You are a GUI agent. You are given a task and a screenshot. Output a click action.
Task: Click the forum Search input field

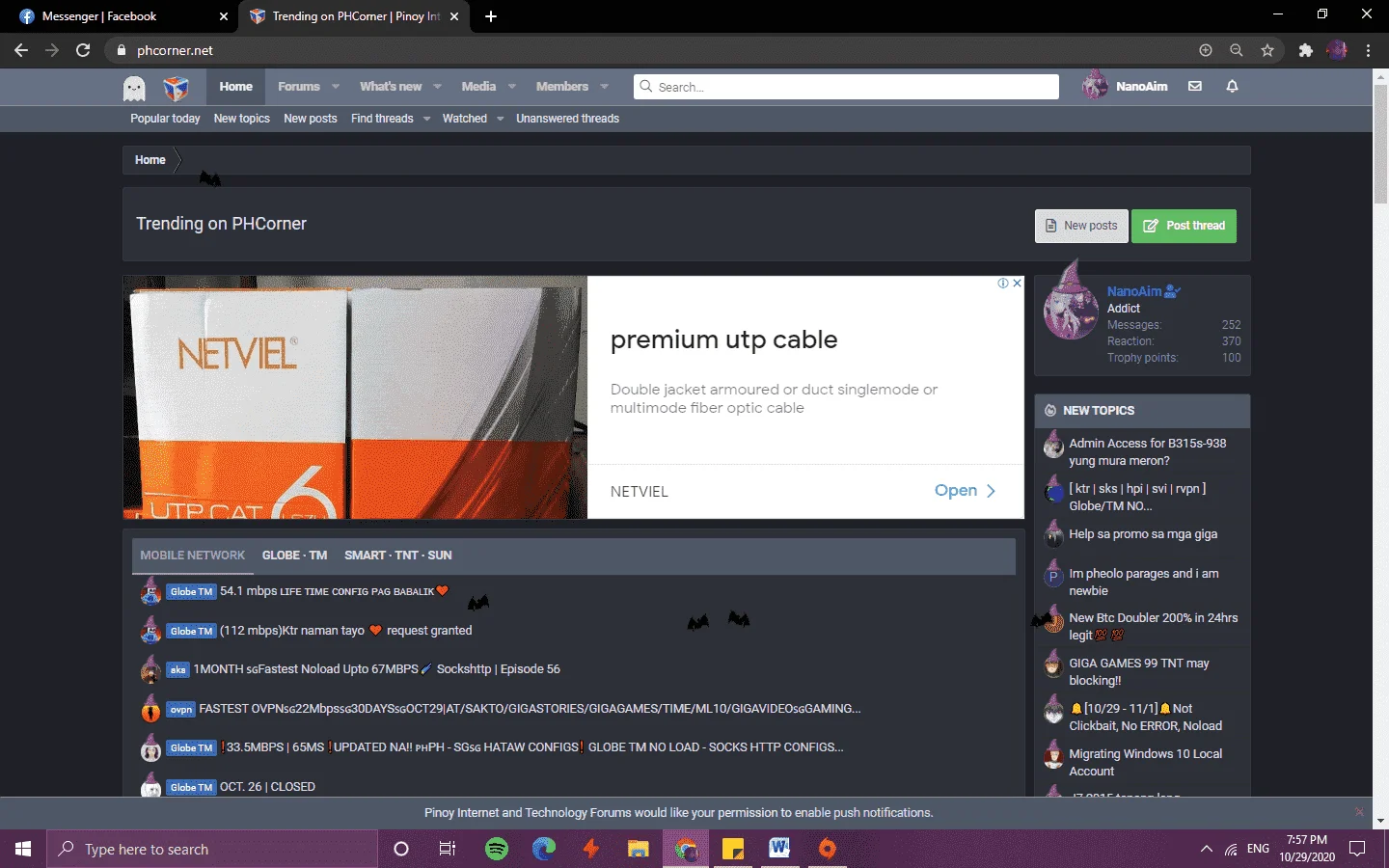pos(846,87)
